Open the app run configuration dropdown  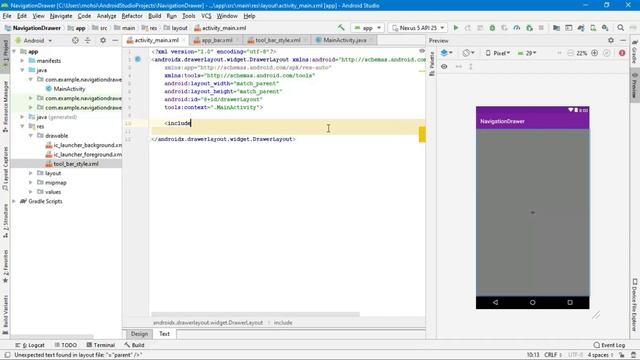(368, 28)
